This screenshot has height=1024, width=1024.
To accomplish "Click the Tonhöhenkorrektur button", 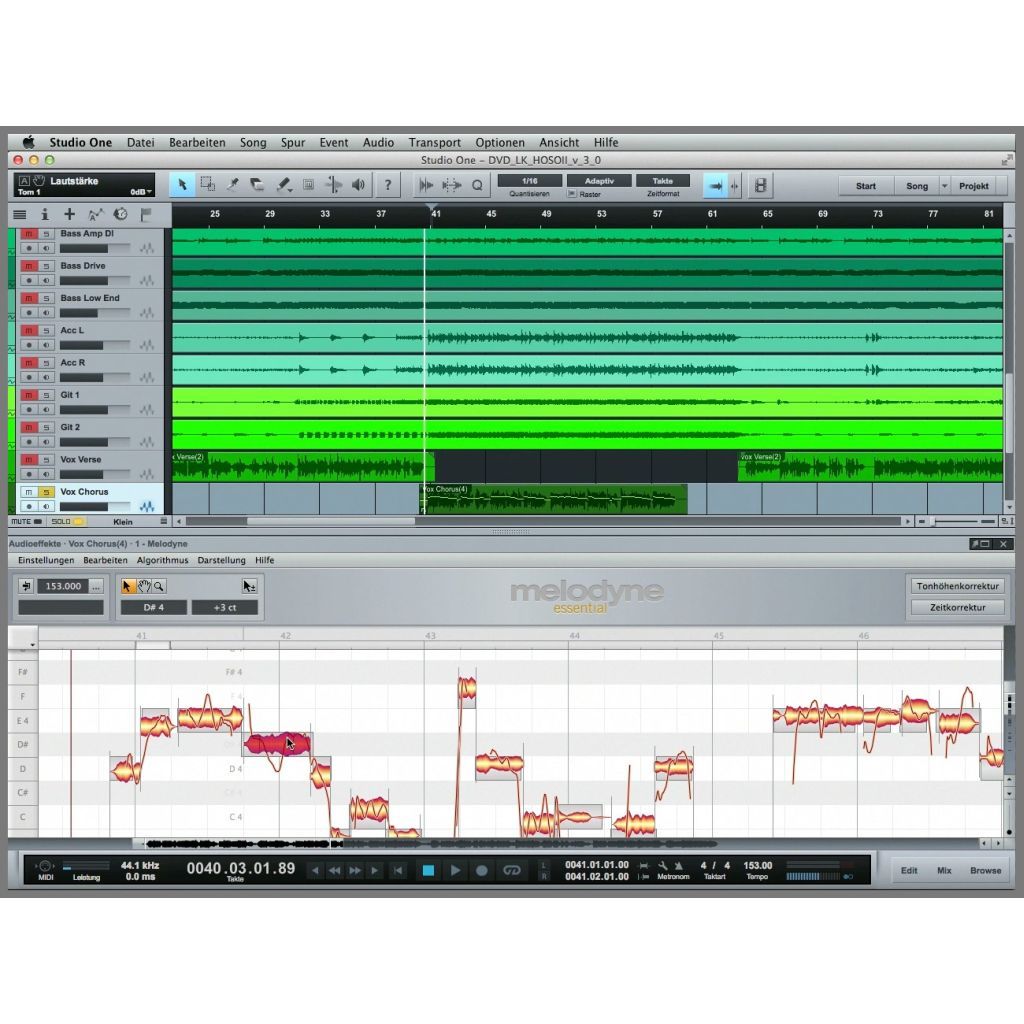I will coord(957,586).
